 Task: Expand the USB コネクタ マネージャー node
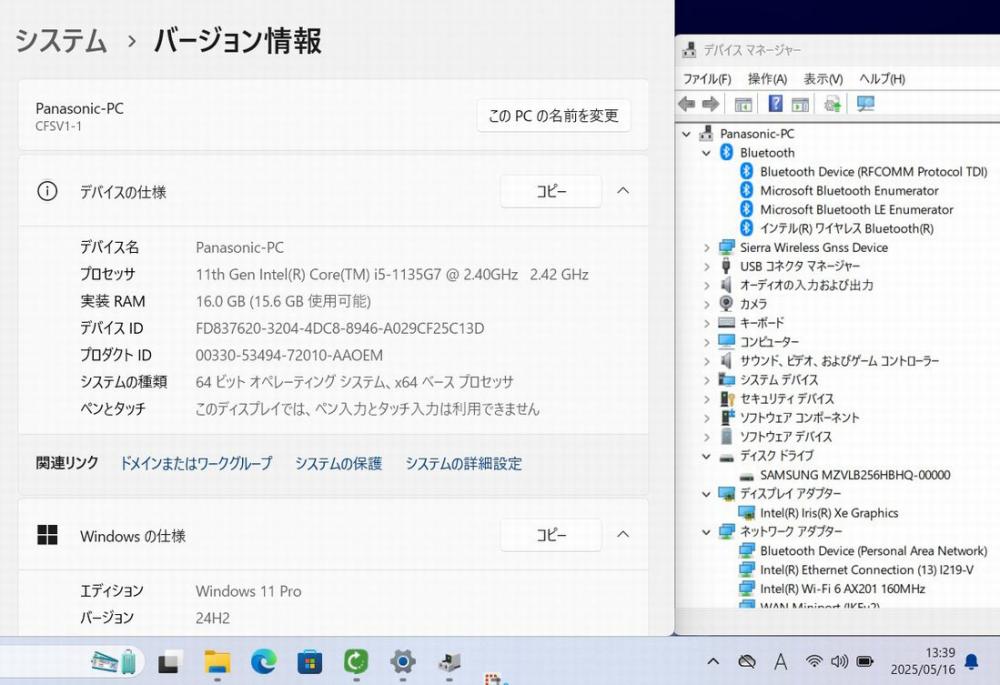pyautogui.click(x=707, y=267)
